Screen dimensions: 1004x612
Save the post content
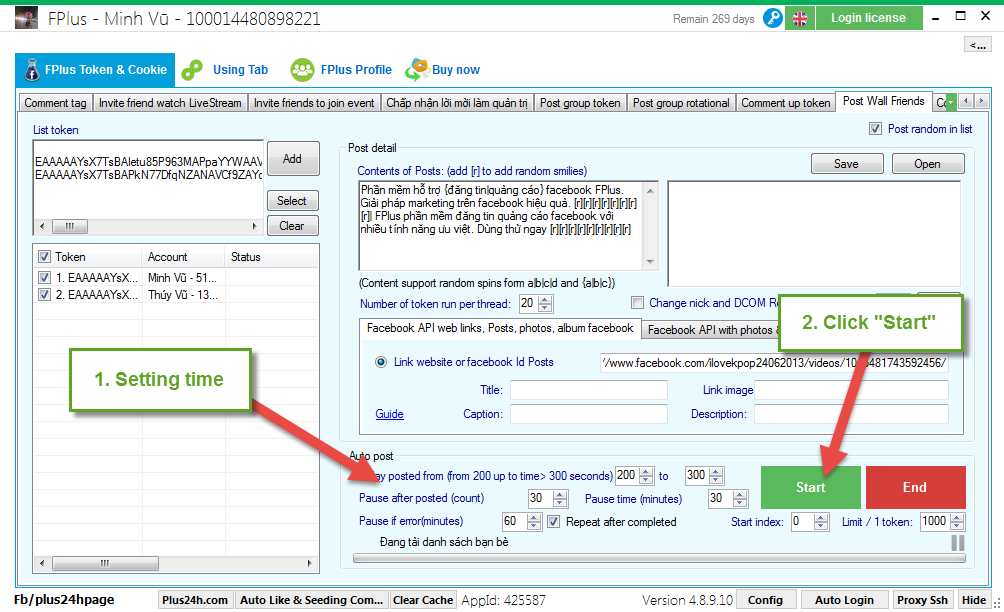click(846, 164)
